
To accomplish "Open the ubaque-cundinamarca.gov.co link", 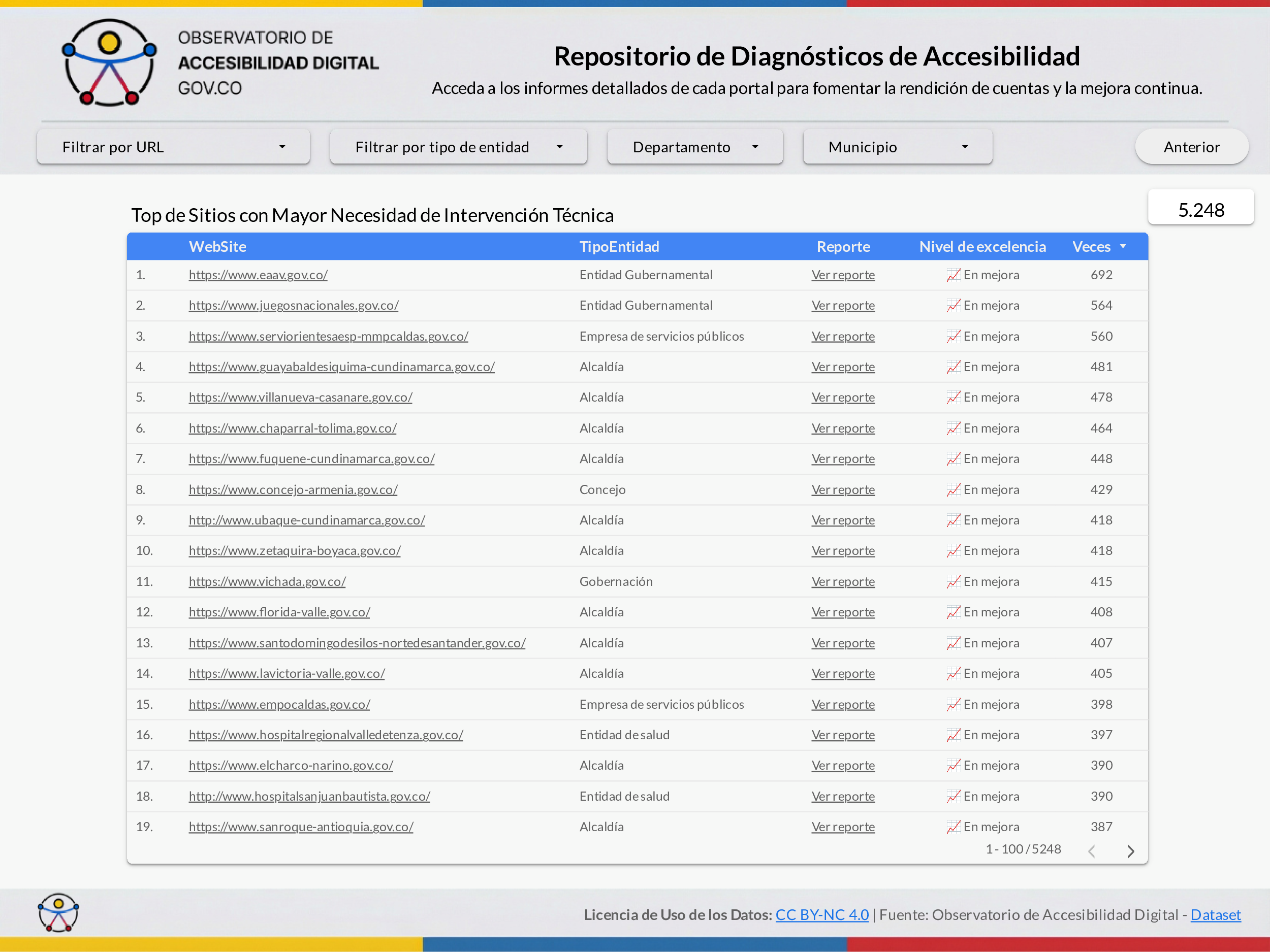I will pos(307,520).
